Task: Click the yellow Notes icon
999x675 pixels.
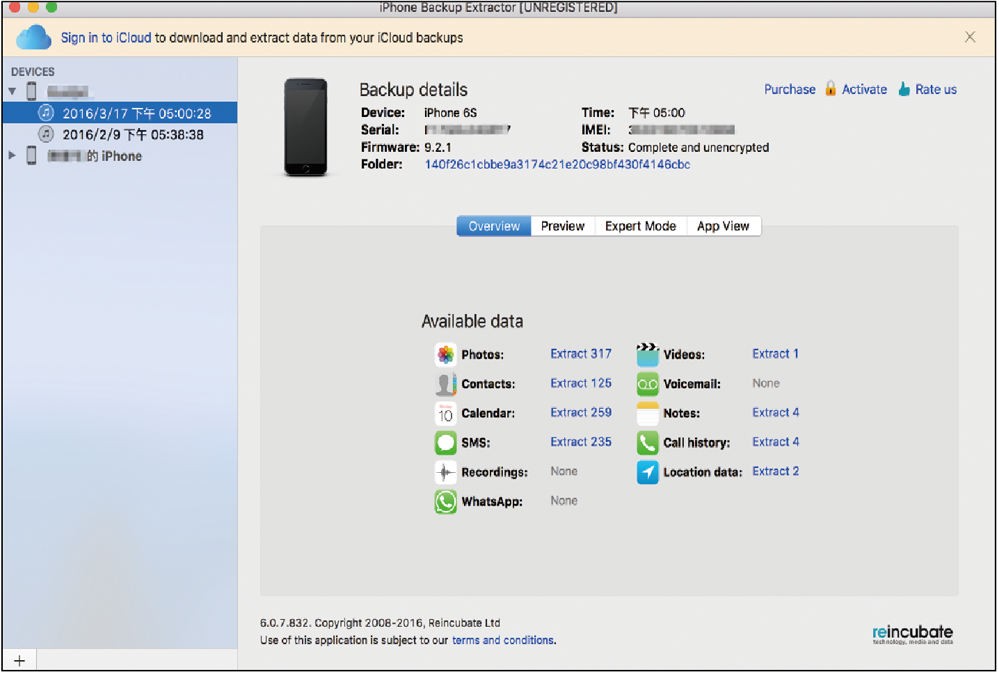Action: pyautogui.click(x=647, y=413)
